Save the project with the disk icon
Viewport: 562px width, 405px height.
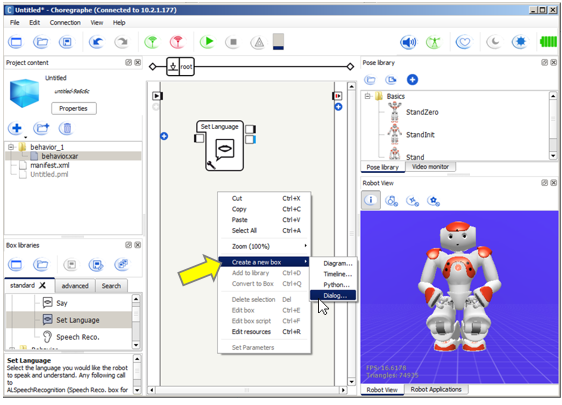pos(66,42)
